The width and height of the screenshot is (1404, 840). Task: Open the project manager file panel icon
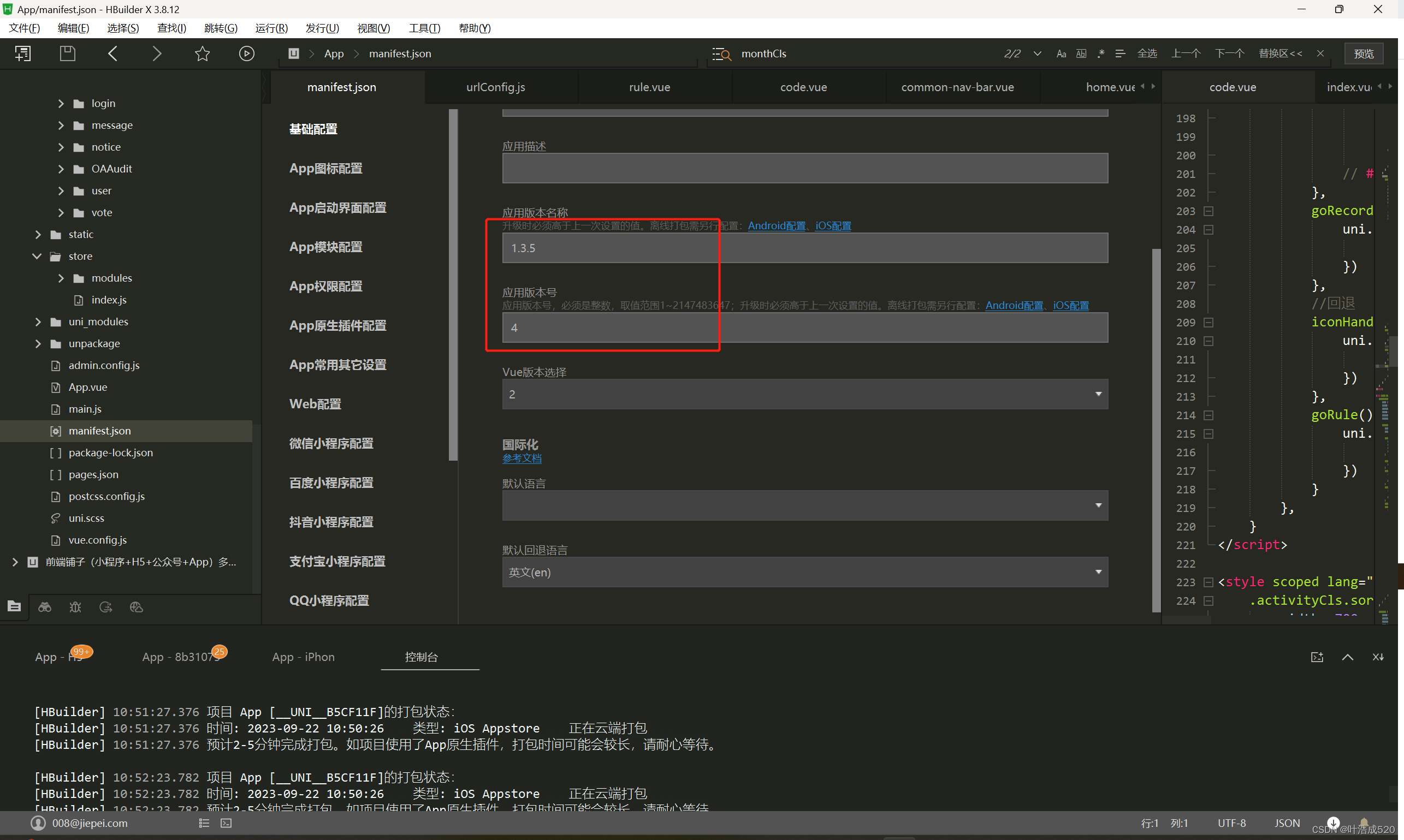14,607
